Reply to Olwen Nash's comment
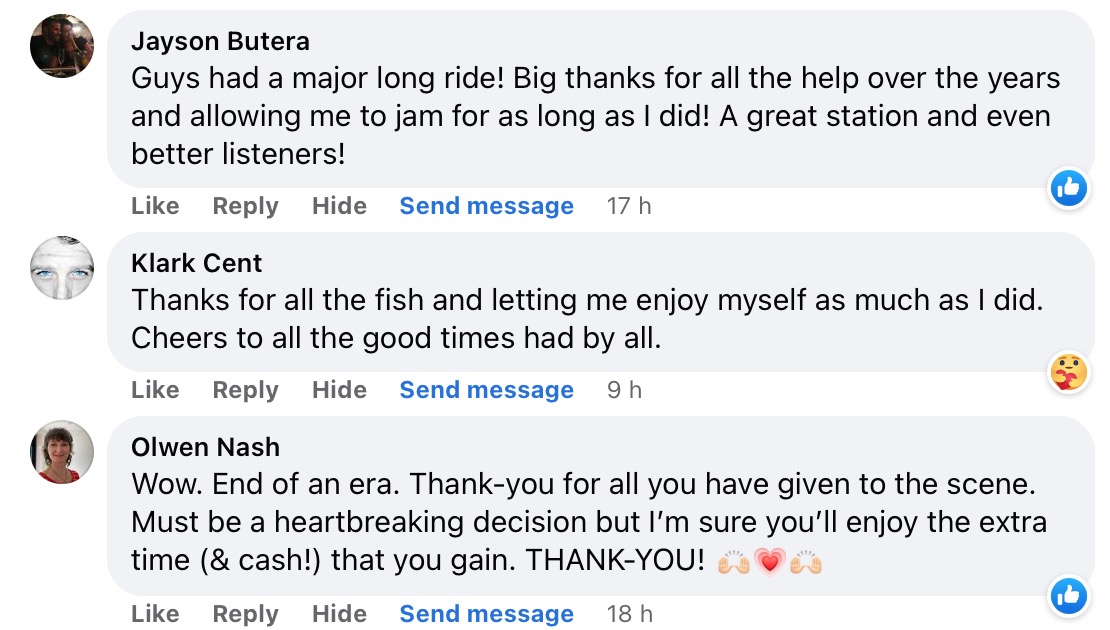 tap(245, 614)
